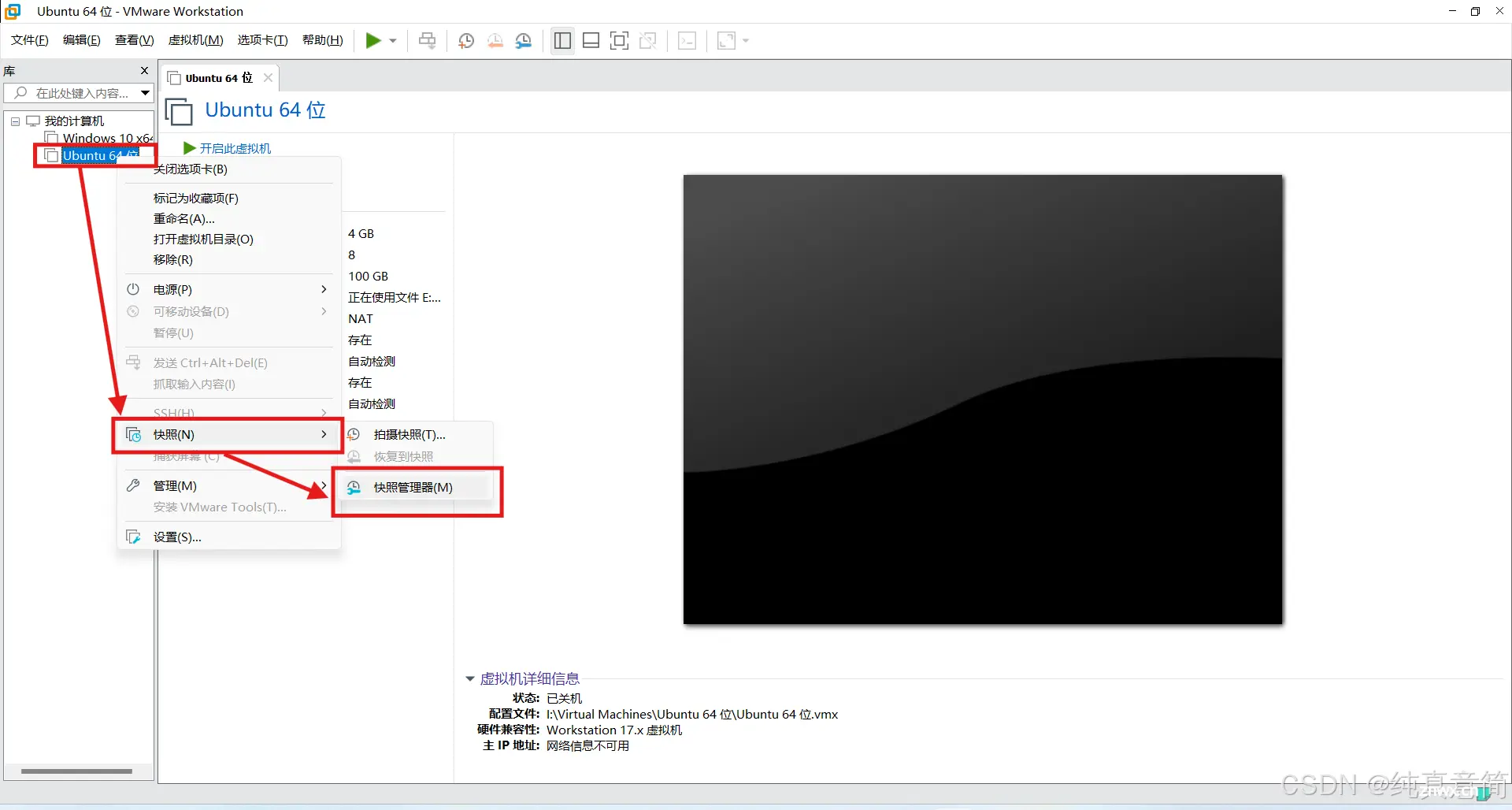
Task: Open the 选项卡(T) menu
Action: (263, 40)
